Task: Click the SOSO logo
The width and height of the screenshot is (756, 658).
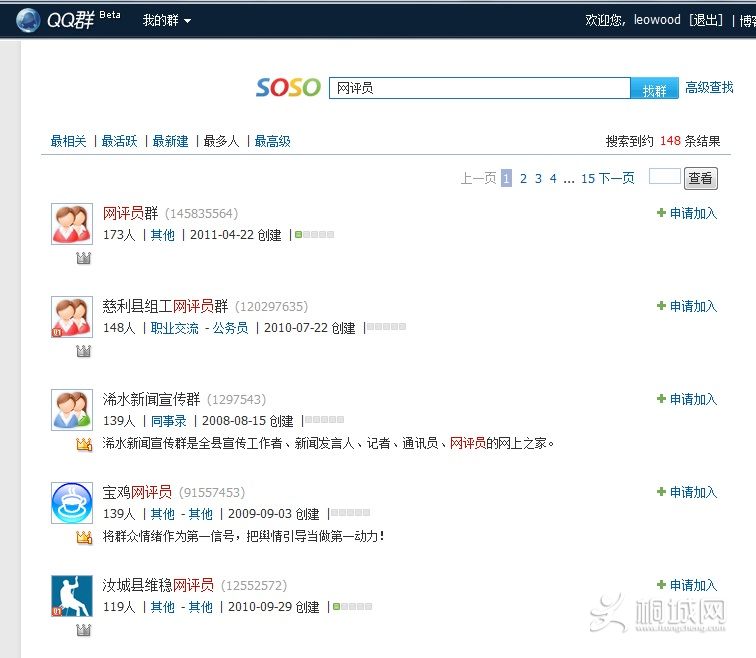Action: coord(288,88)
